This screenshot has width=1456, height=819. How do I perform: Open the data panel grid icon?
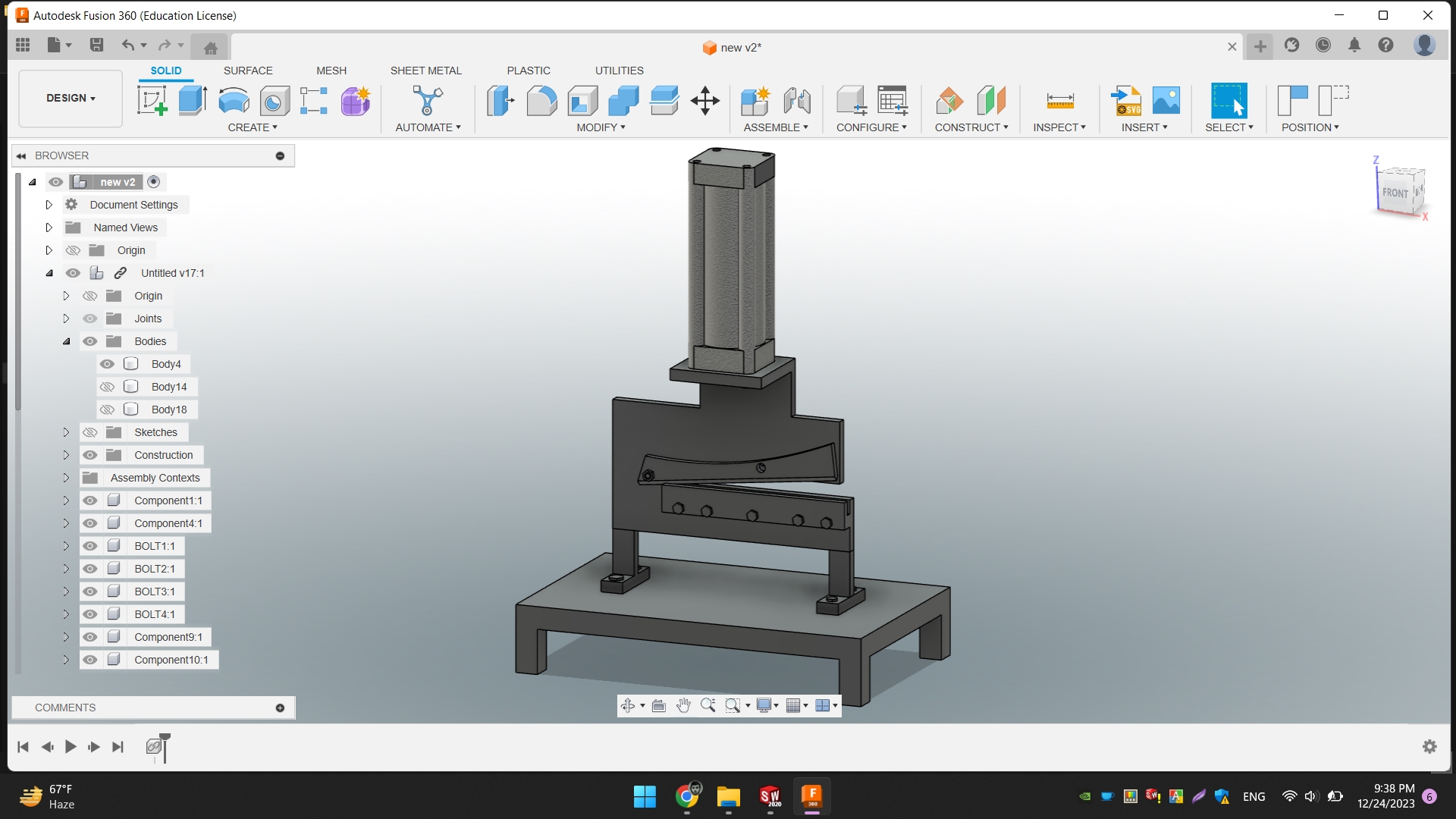pyautogui.click(x=23, y=45)
